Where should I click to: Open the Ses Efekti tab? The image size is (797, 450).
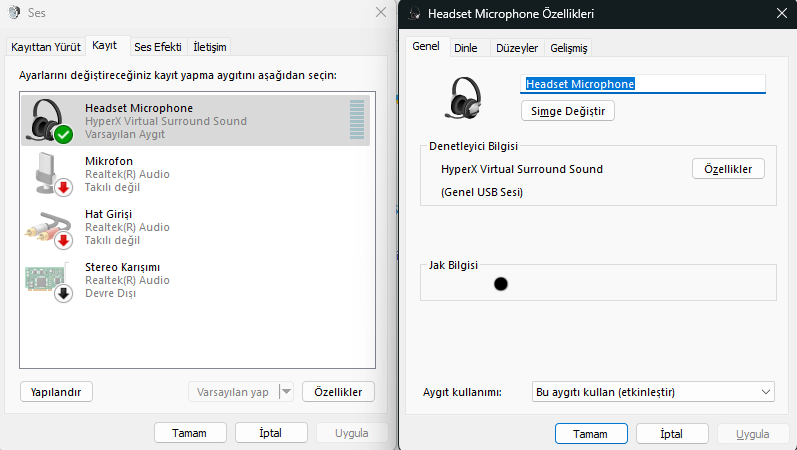(x=158, y=47)
